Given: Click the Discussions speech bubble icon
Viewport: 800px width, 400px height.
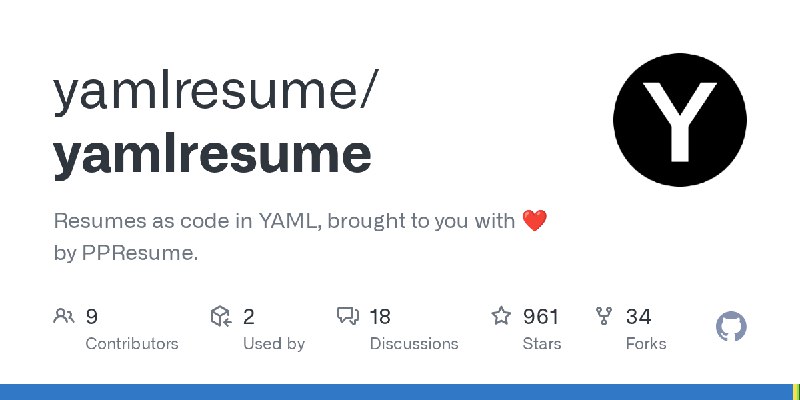Looking at the screenshot, I should (x=348, y=317).
